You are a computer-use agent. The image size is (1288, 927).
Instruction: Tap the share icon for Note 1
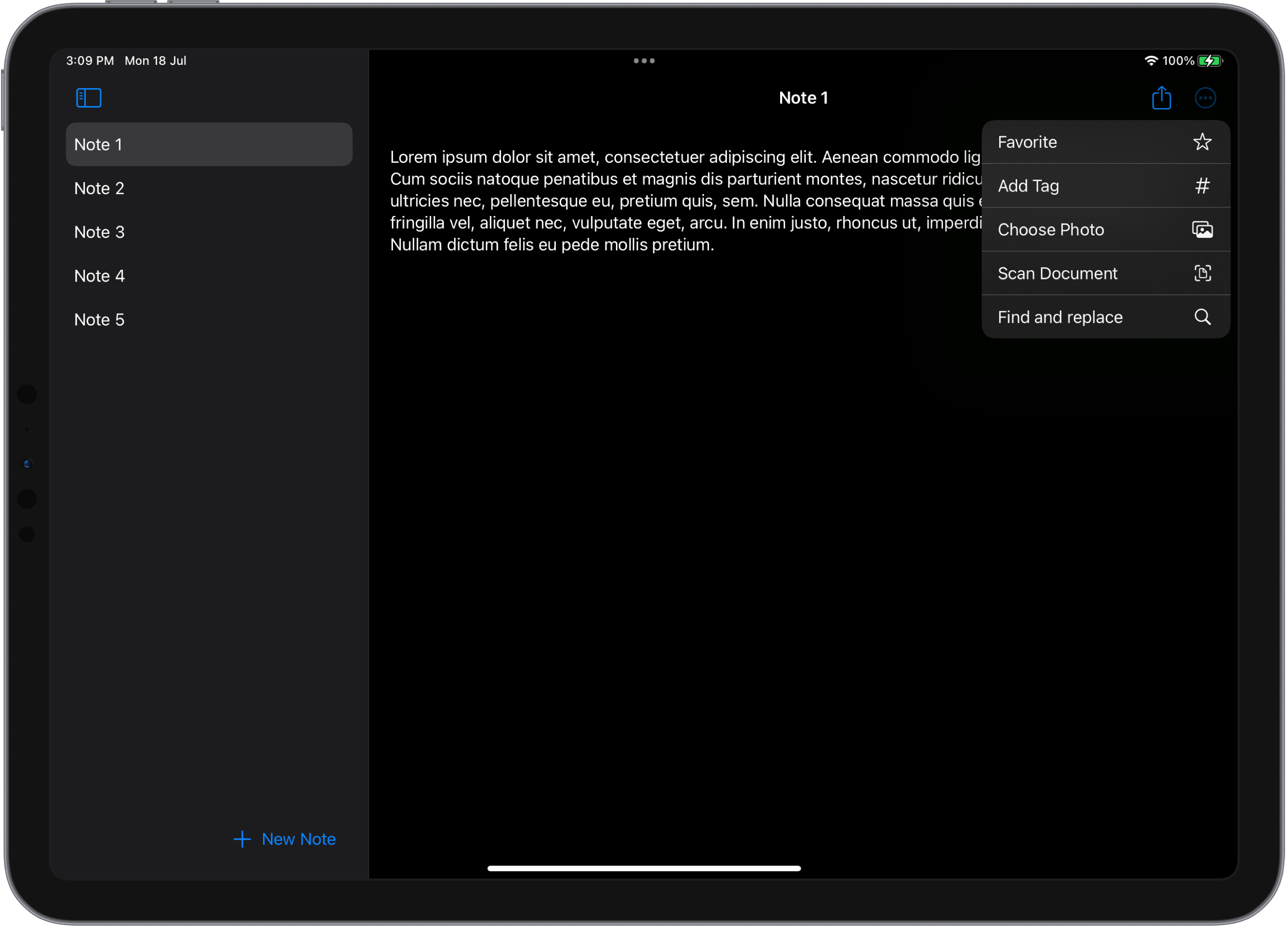coord(1162,98)
